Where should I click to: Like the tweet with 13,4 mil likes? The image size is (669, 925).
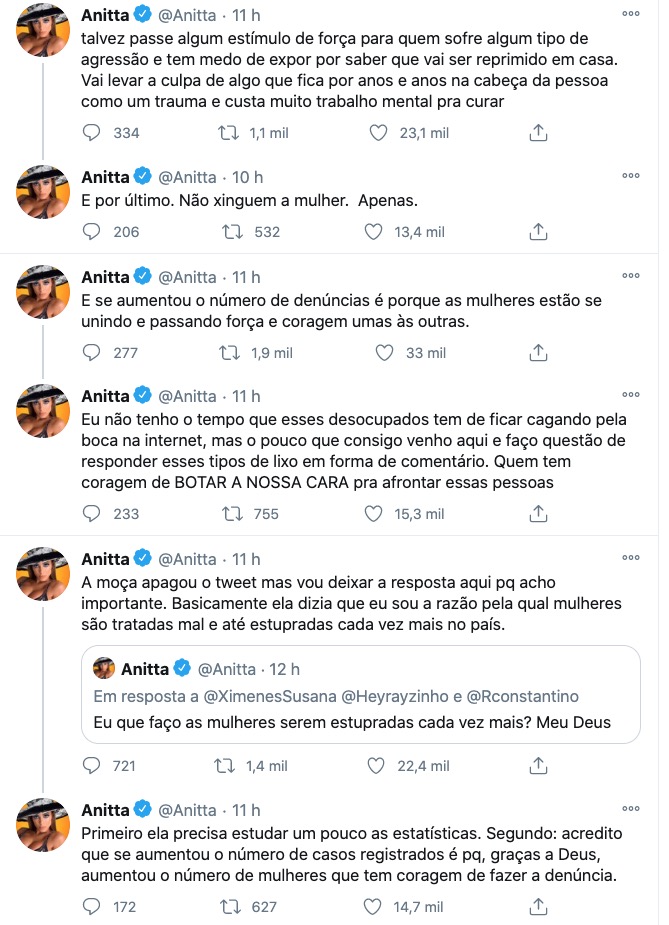pyautogui.click(x=373, y=232)
